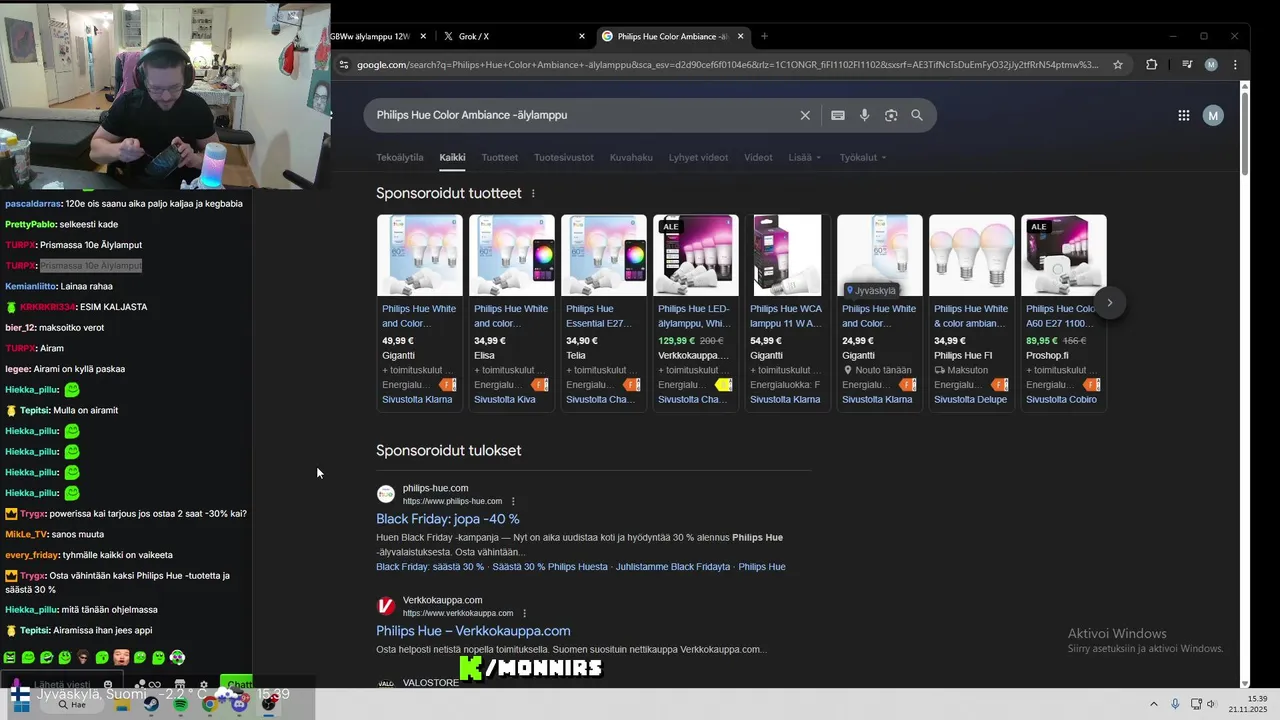This screenshot has height=720, width=1280.
Task: Click the Chrome address bar URL
Action: tap(727, 65)
